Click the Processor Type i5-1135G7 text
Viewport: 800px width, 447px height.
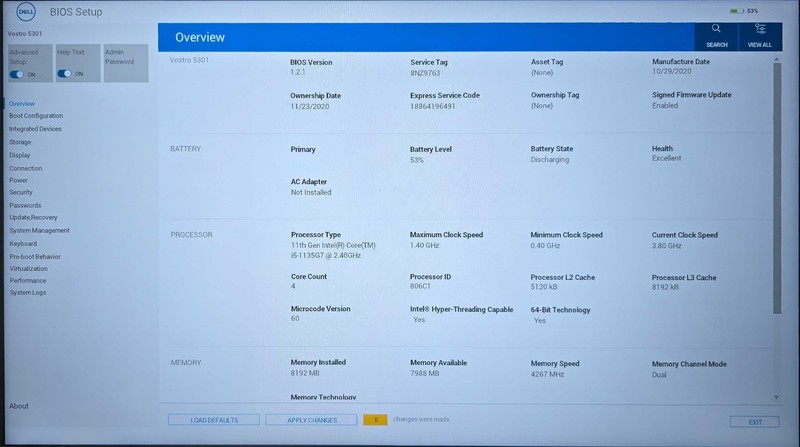coord(333,251)
